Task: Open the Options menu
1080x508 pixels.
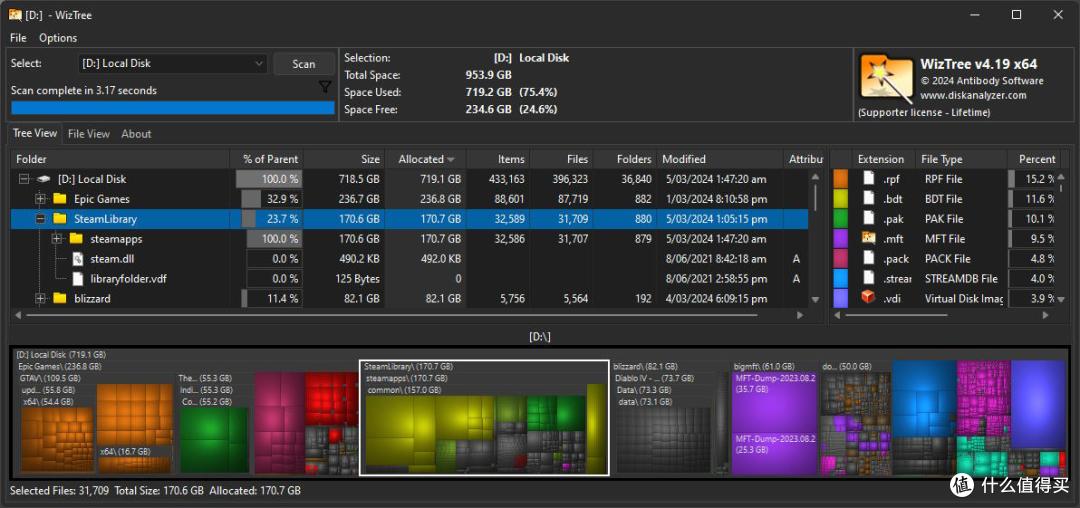Action: coord(58,38)
